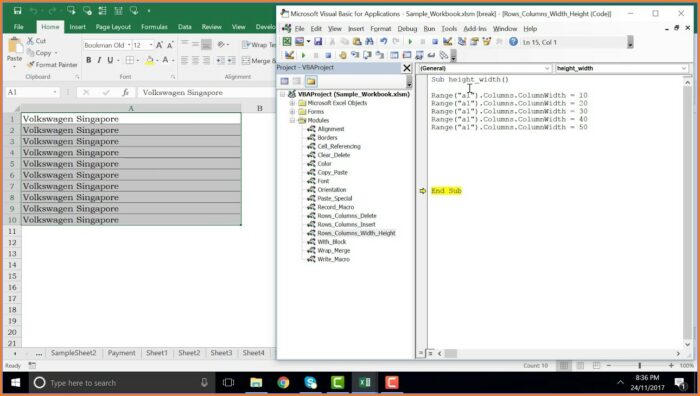The height and width of the screenshot is (396, 700).
Task: Click the Save icon in VBA toolbar
Action: pyautogui.click(x=318, y=42)
